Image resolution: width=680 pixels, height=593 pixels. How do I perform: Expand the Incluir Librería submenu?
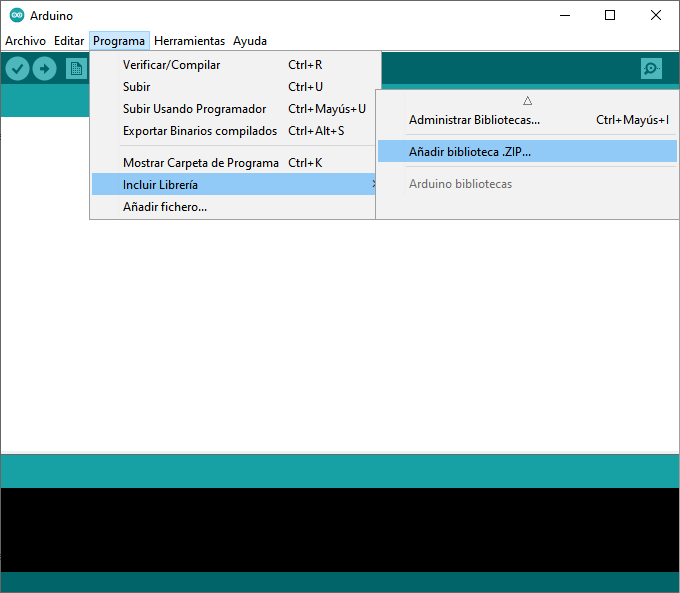click(233, 184)
